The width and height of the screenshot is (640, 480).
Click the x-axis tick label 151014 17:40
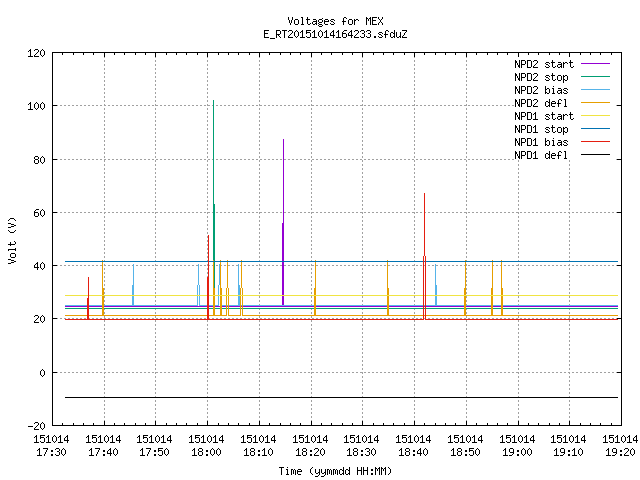pos(103,446)
